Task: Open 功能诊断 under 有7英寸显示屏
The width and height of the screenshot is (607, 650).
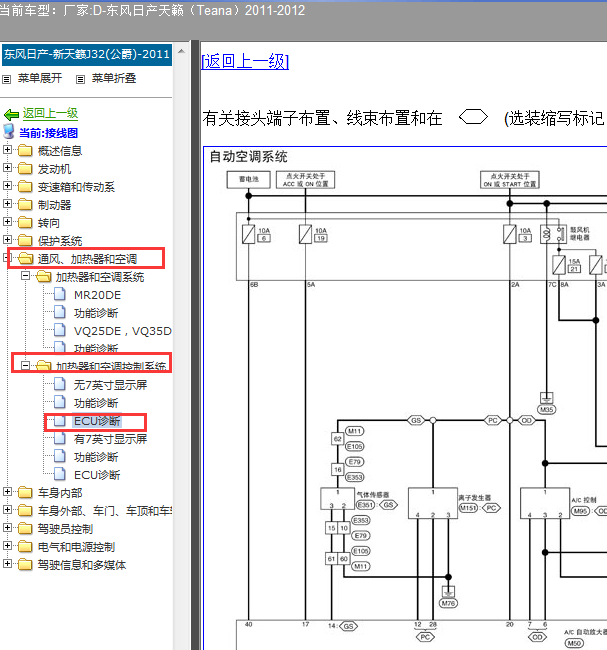Action: 96,457
